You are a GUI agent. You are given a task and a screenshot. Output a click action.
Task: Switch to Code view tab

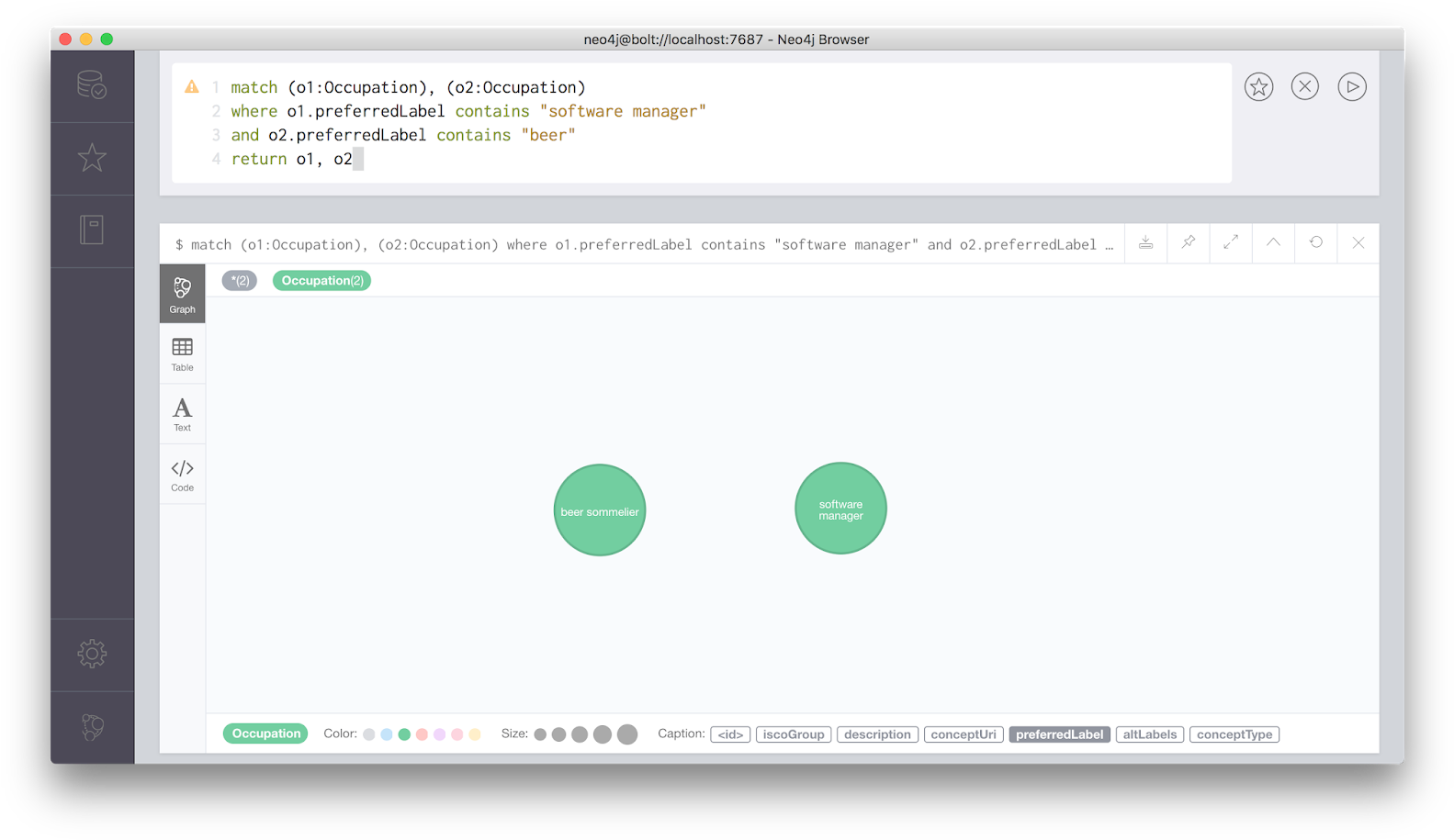pyautogui.click(x=183, y=475)
